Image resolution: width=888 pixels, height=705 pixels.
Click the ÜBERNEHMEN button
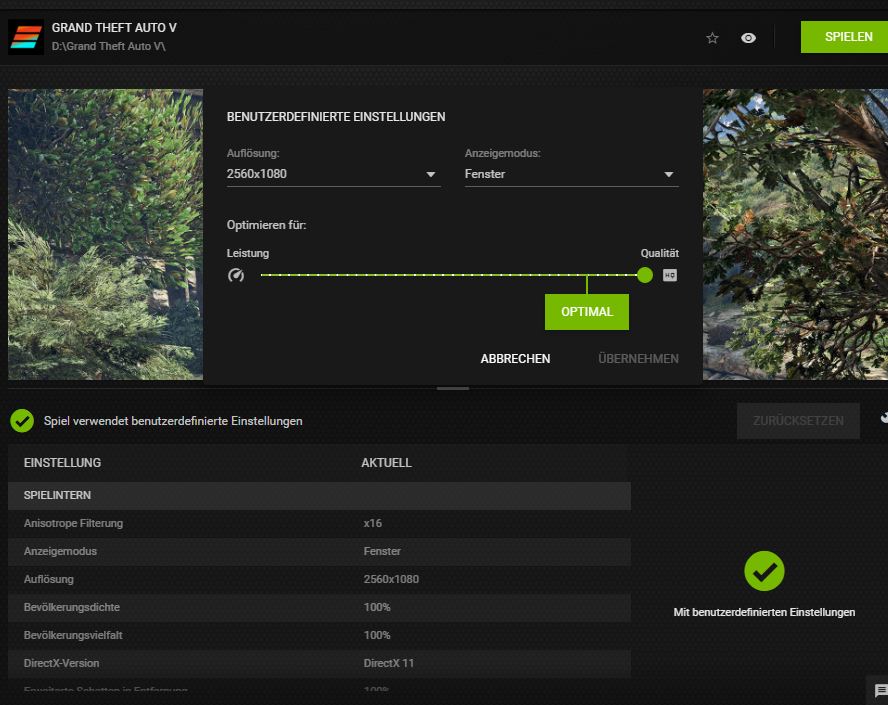click(x=638, y=358)
